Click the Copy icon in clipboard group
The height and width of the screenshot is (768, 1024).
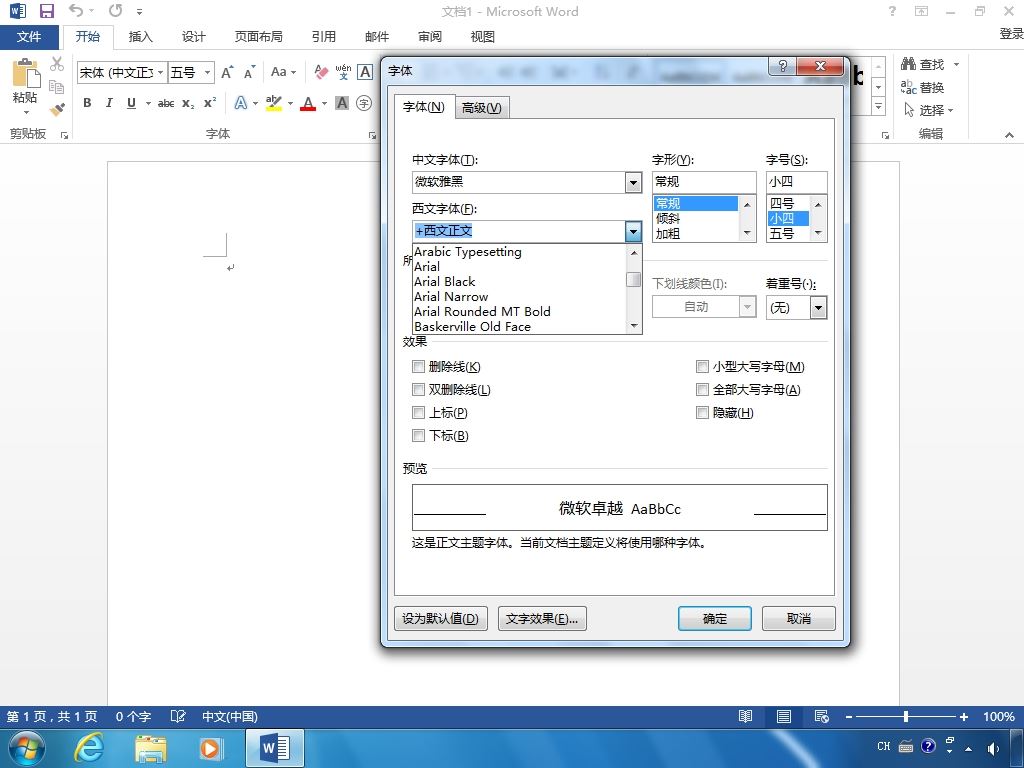coord(57,87)
